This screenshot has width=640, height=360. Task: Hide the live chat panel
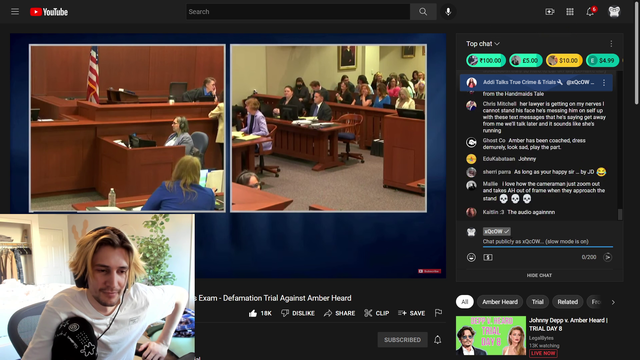[x=539, y=276]
